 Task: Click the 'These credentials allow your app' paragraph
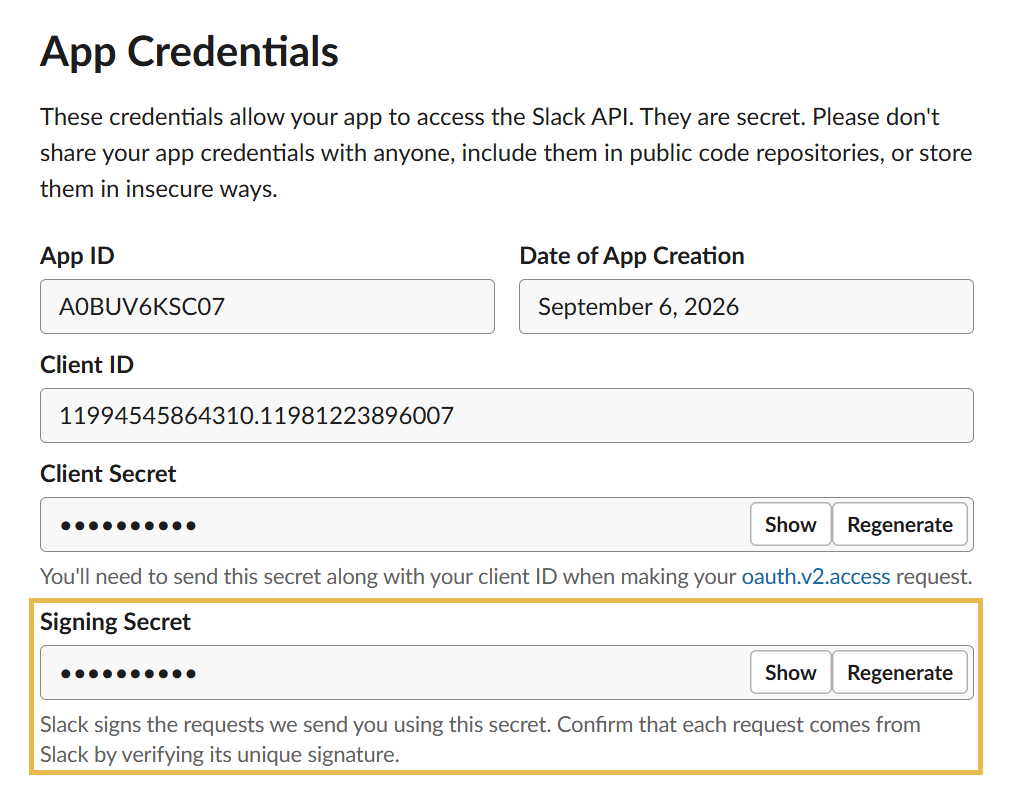tap(506, 153)
